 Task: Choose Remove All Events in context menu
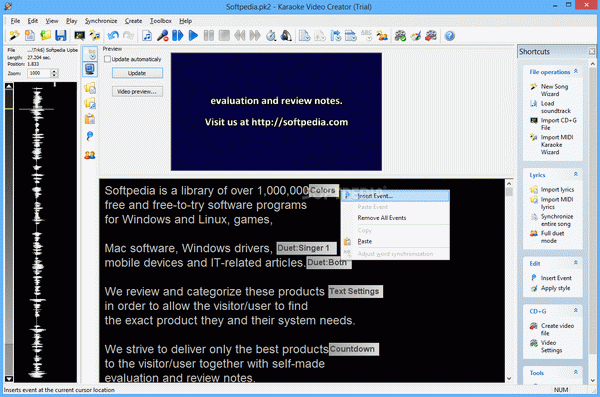coord(395,218)
